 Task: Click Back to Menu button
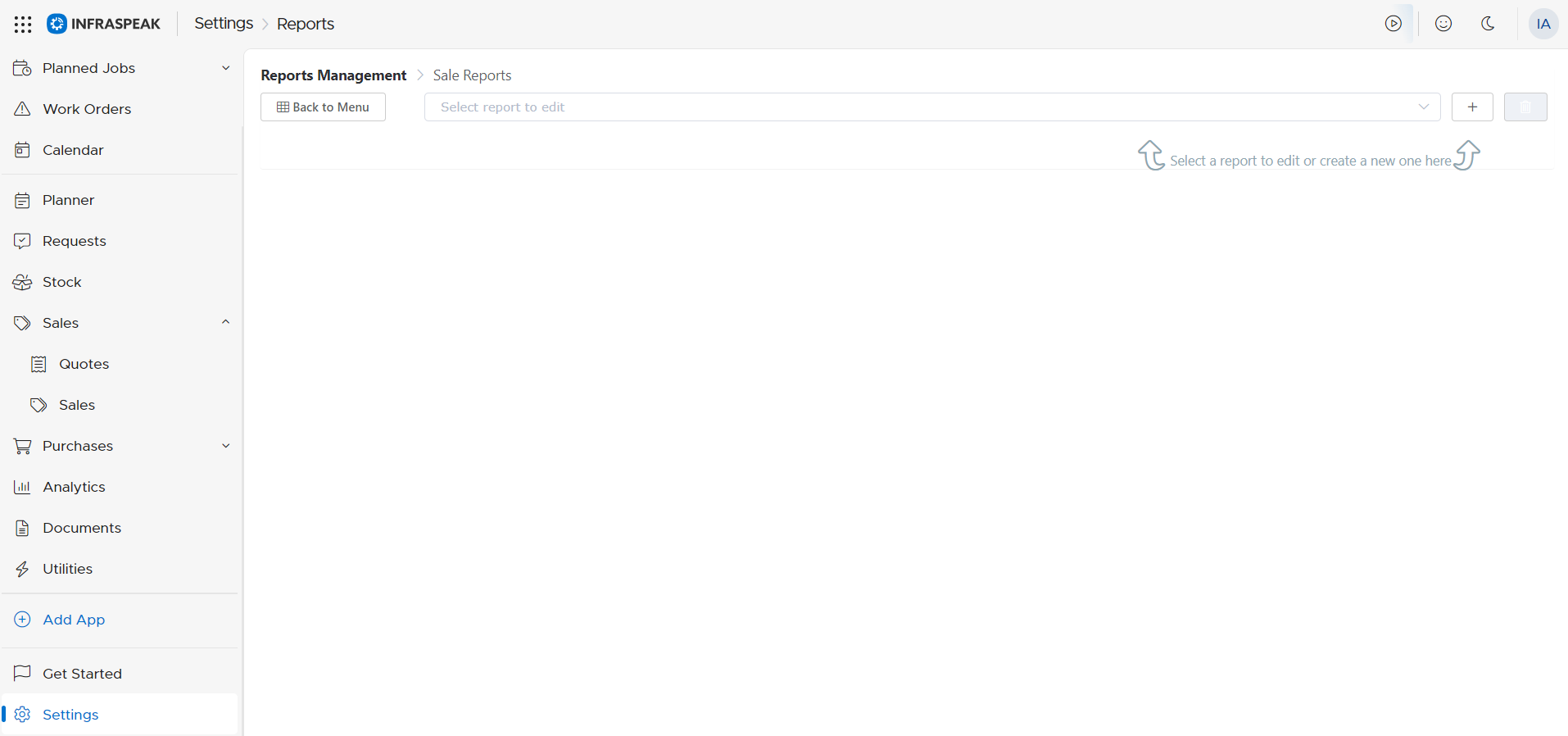[x=323, y=107]
